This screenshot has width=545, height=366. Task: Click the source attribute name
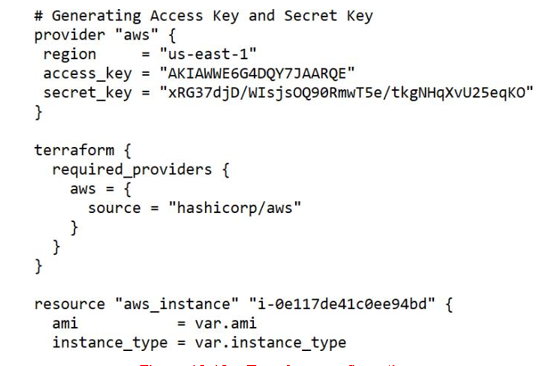click(x=114, y=208)
